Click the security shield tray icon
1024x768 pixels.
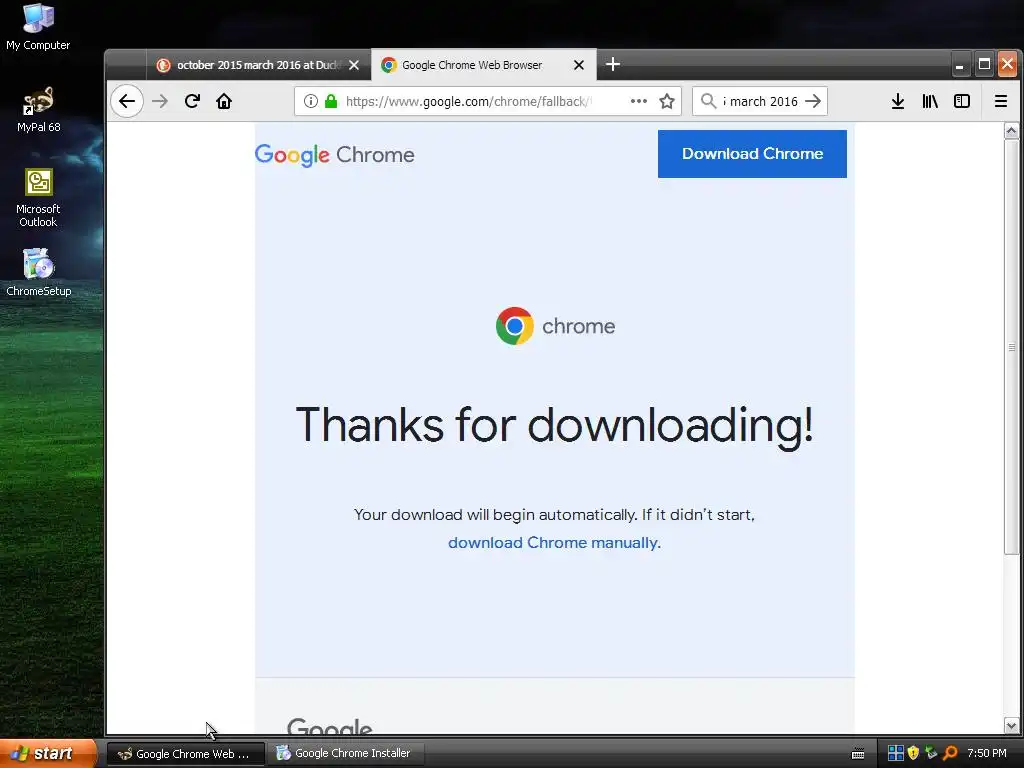(x=913, y=754)
